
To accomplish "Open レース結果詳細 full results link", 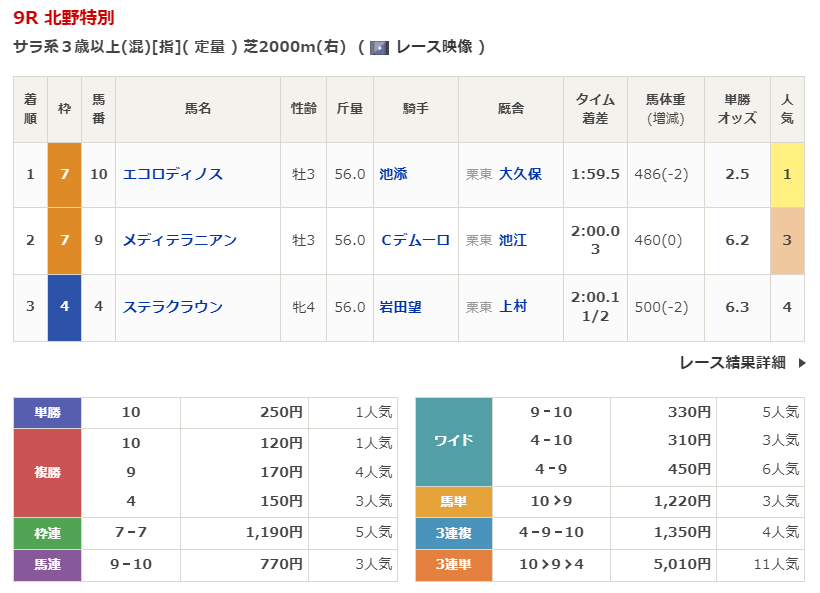I will click(x=732, y=363).
